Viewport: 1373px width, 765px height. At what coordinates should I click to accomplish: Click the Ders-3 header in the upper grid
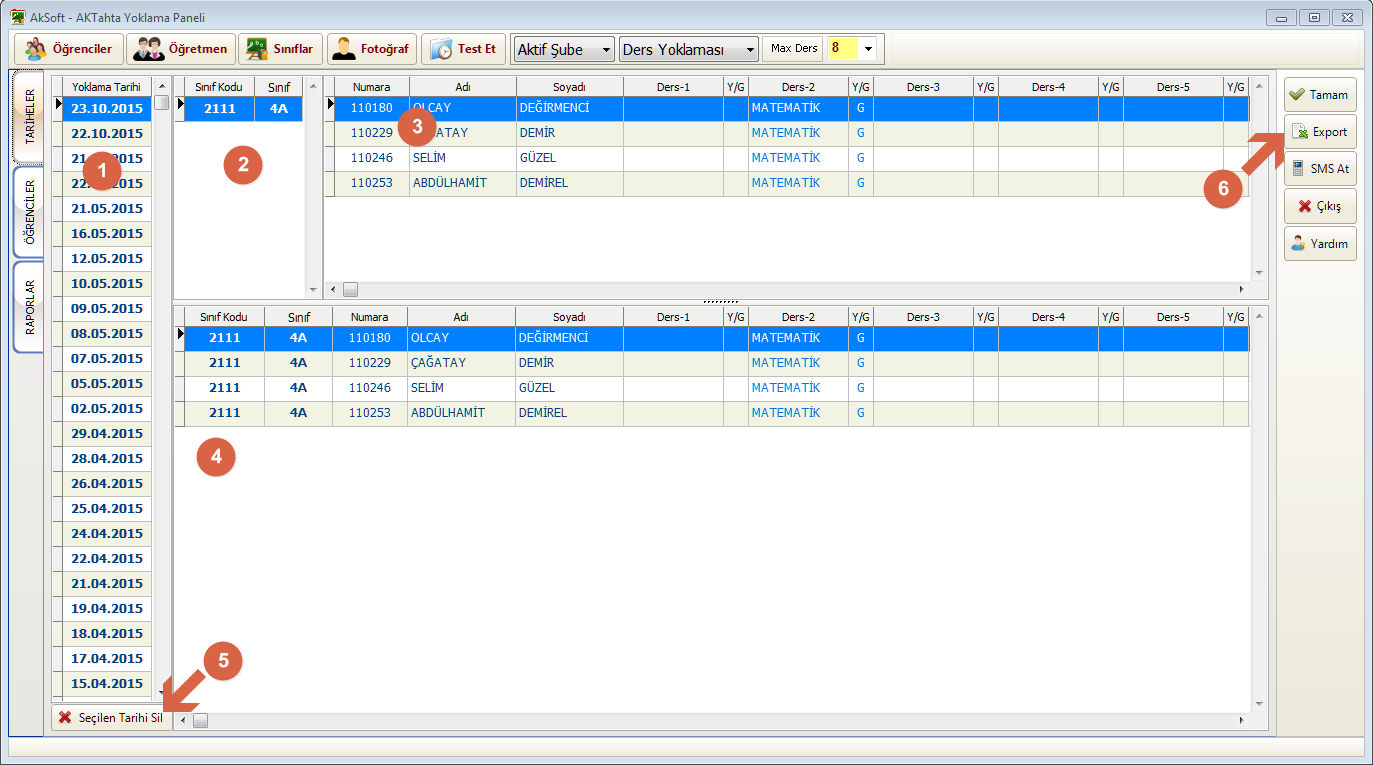[923, 86]
